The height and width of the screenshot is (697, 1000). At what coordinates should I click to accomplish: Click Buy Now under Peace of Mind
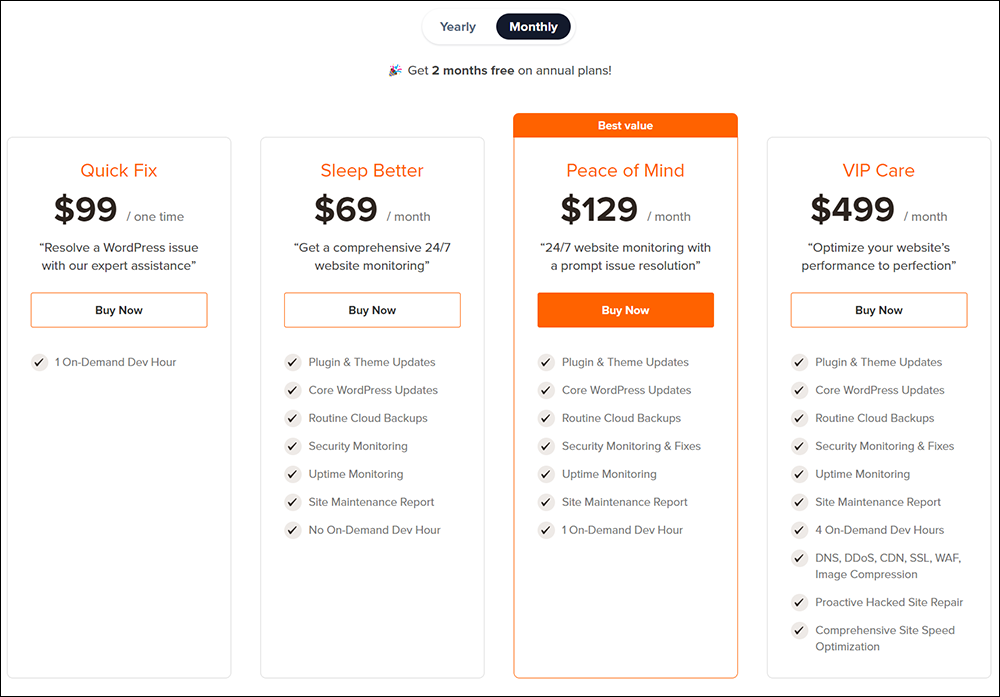click(625, 310)
